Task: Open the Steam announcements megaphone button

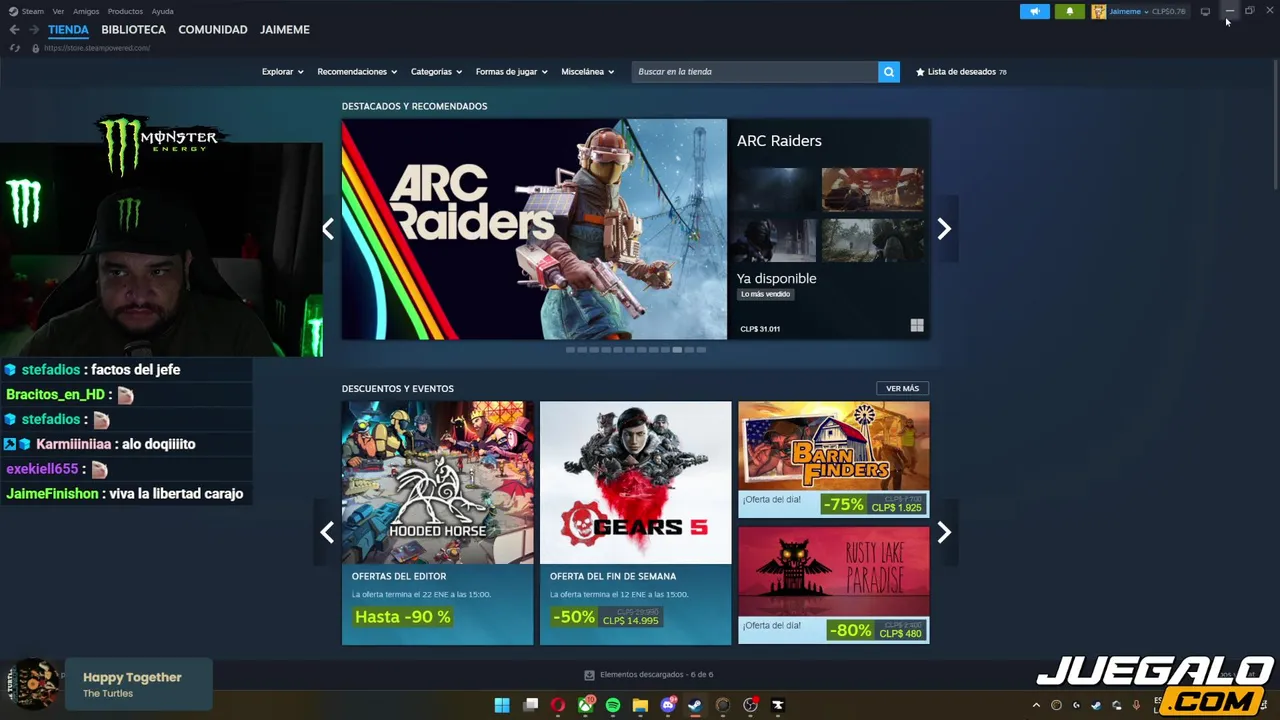Action: pos(1034,12)
